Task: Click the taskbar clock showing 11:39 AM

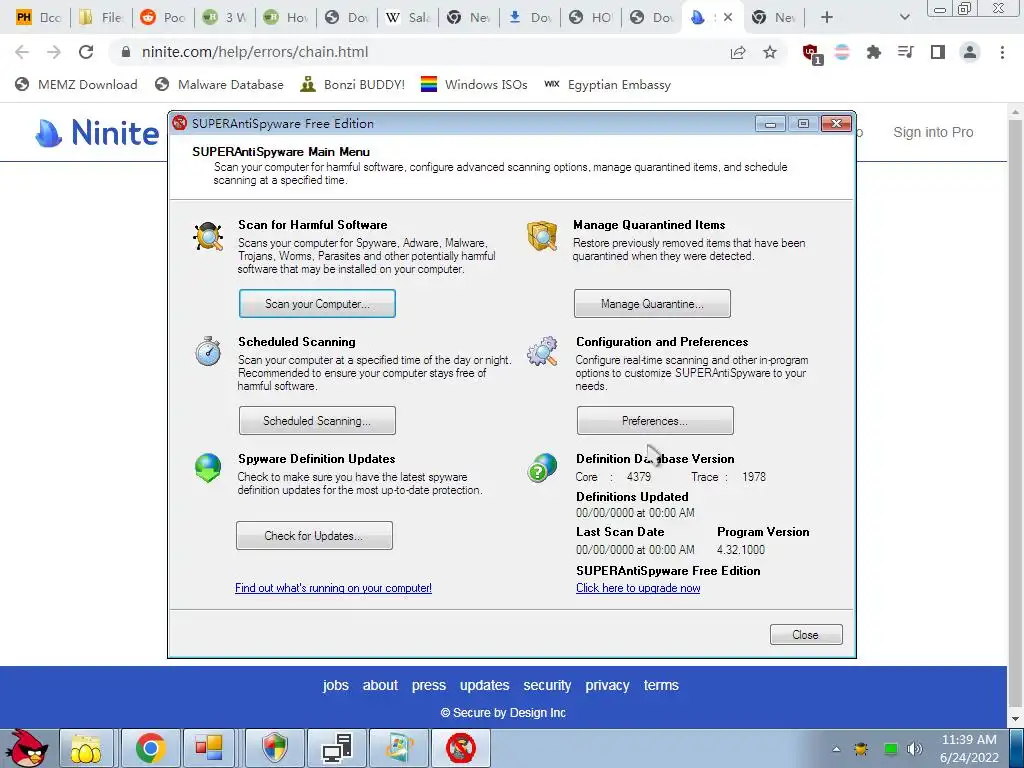Action: click(x=969, y=748)
